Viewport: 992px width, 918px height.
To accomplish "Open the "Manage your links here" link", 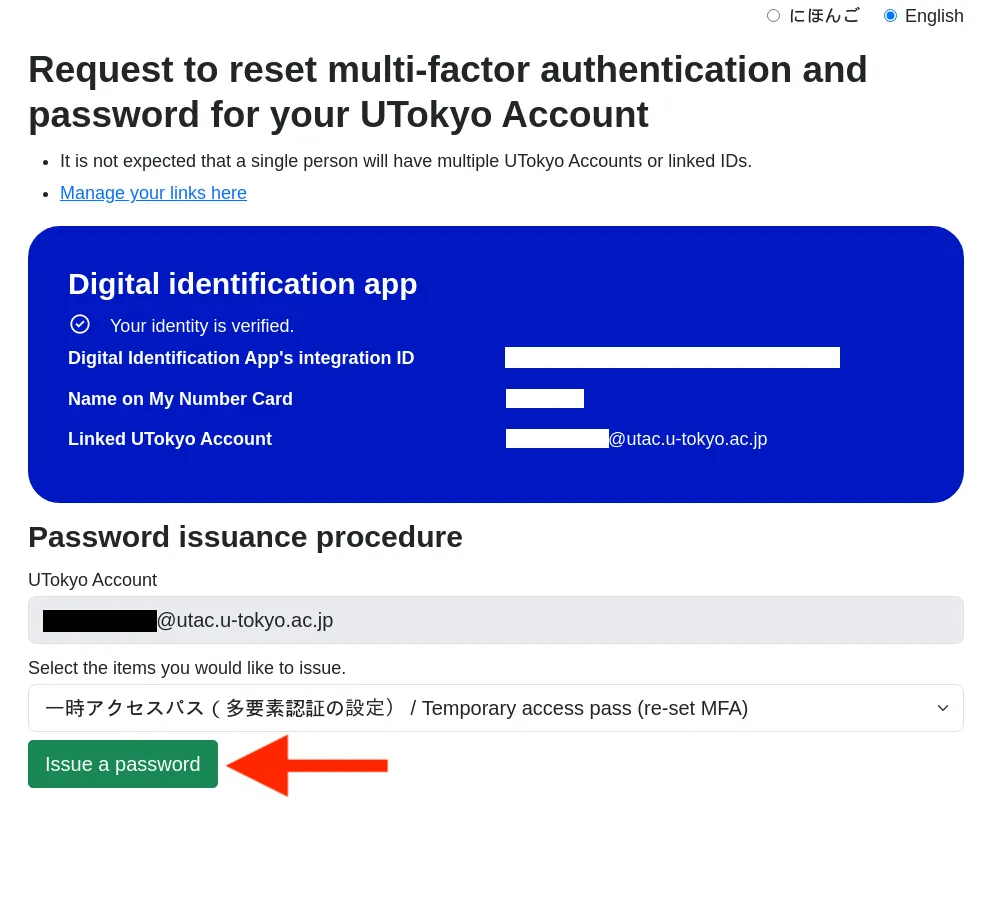I will pyautogui.click(x=153, y=193).
